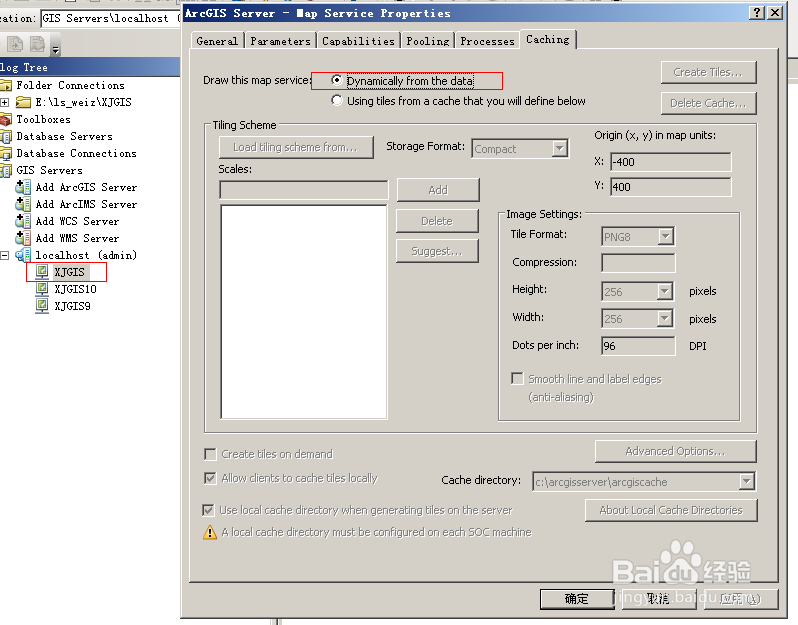Click the Compression input field
Viewport: 798px width, 625px height.
tap(638, 263)
